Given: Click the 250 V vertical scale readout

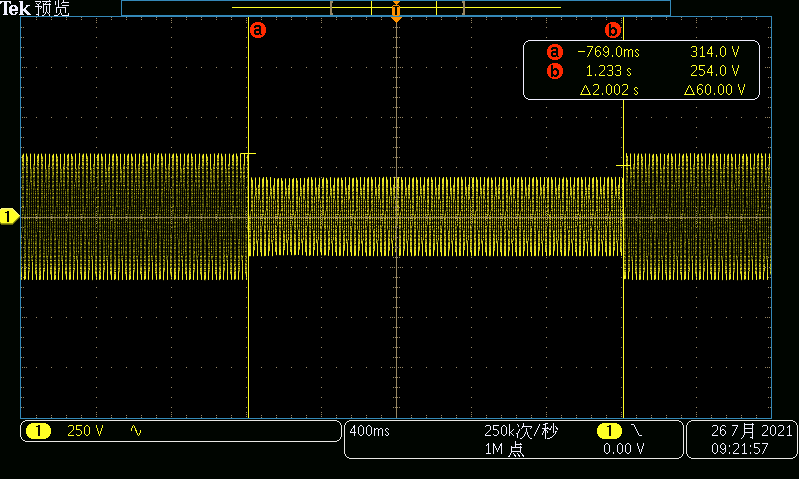Looking at the screenshot, I should coord(85,431).
